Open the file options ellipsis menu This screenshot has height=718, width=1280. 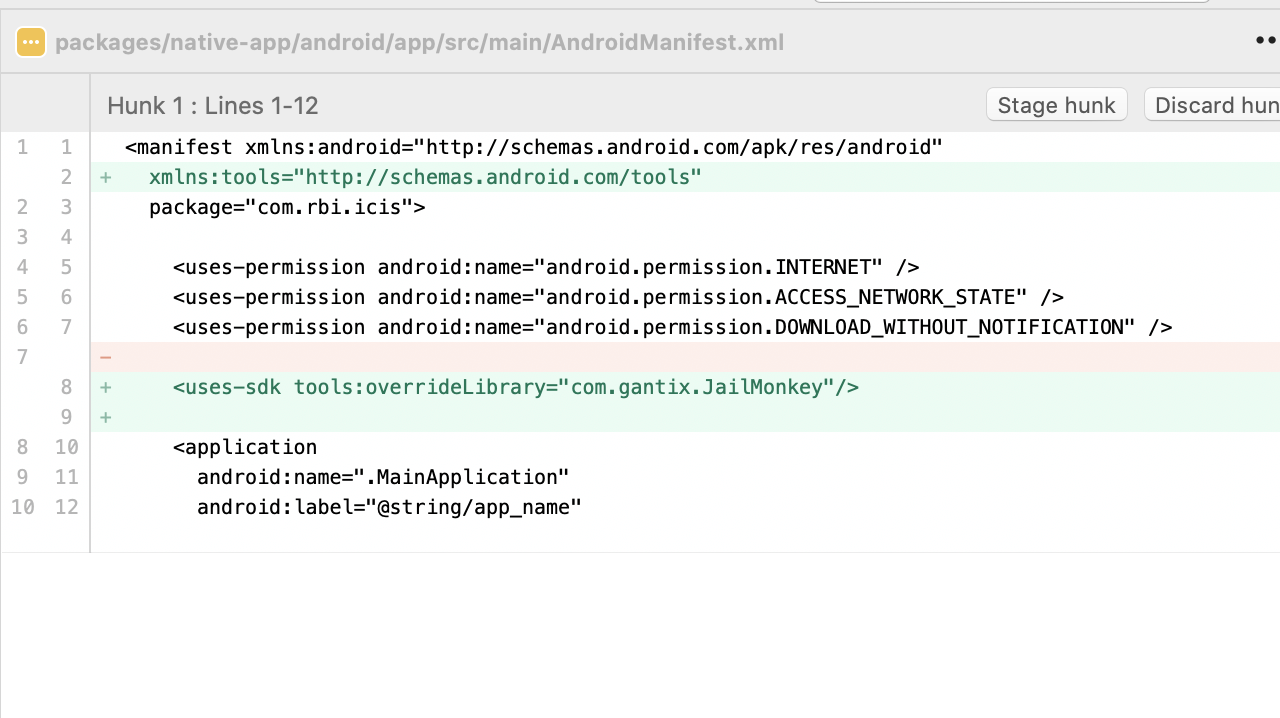pos(1266,41)
